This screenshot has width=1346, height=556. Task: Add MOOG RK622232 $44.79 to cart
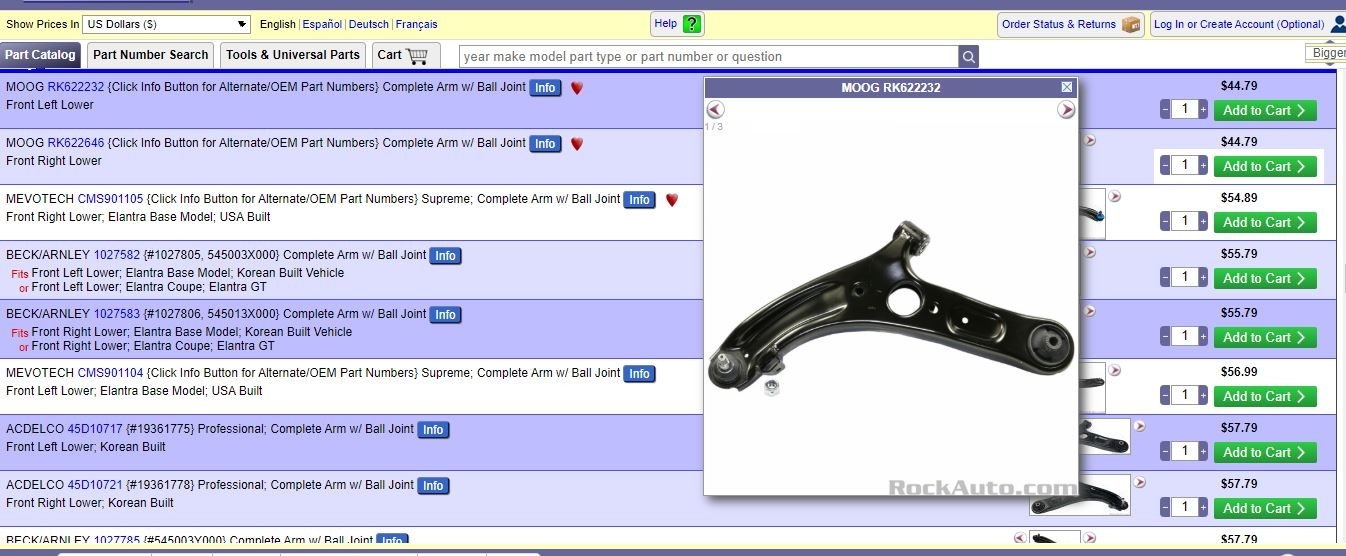pyautogui.click(x=1265, y=111)
